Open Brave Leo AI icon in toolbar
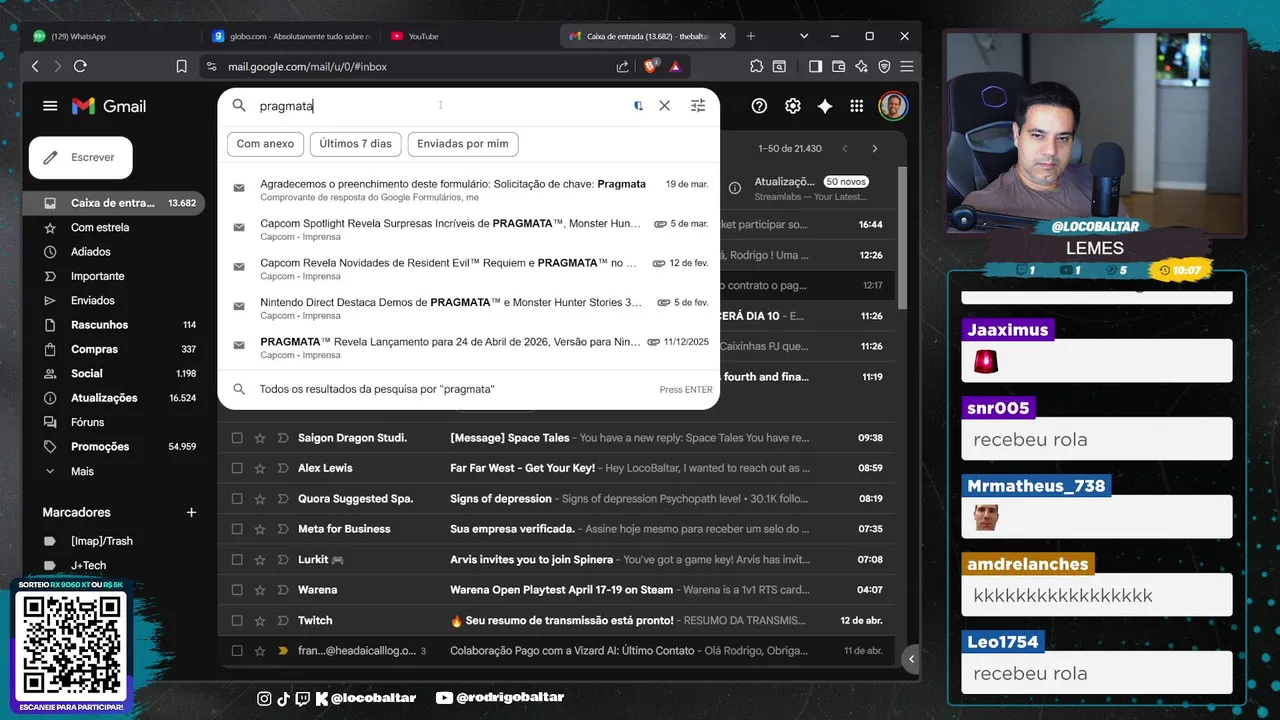Screen dimensions: 1280x720 pos(861,66)
